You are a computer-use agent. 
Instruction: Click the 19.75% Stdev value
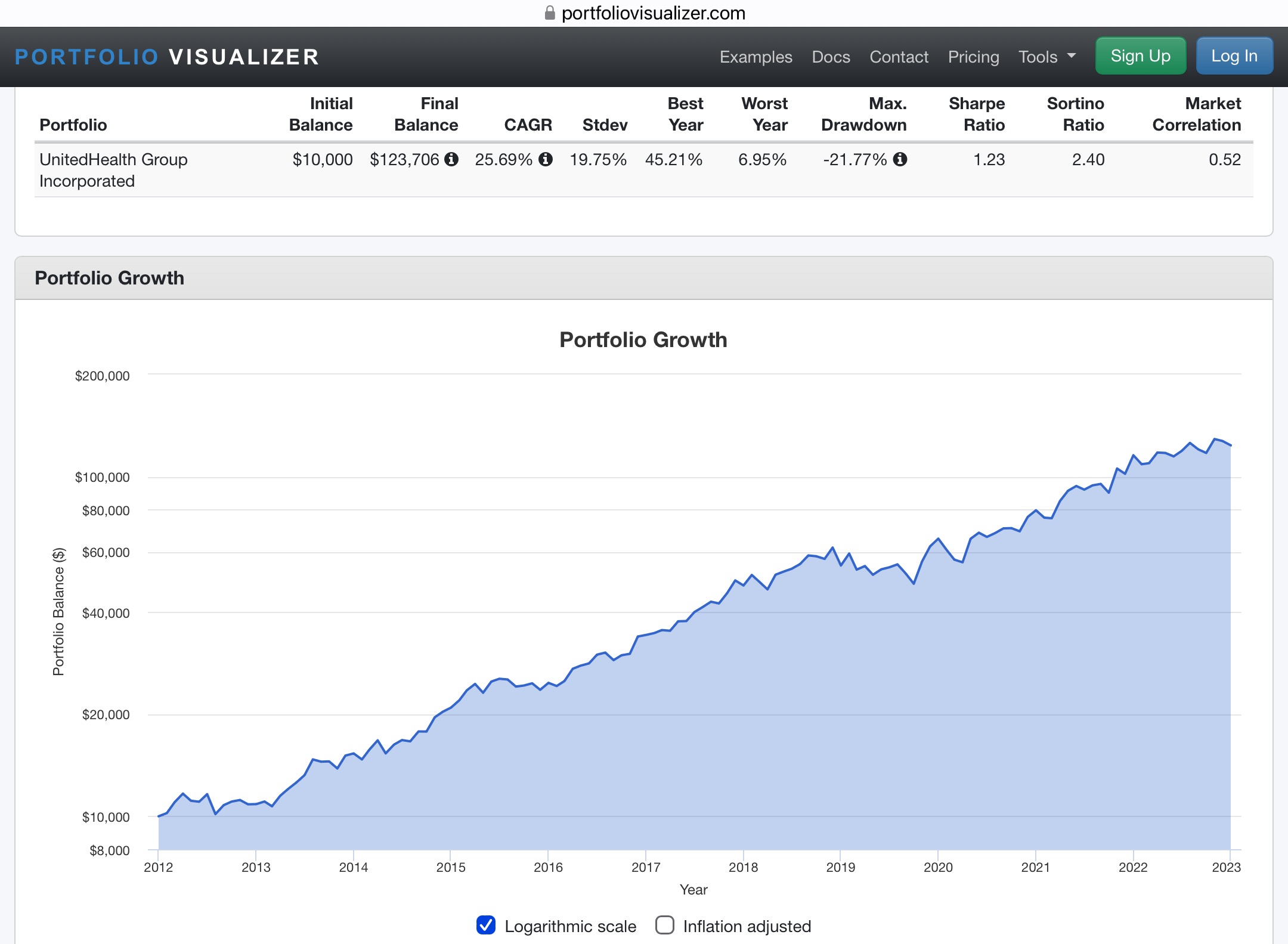(598, 159)
